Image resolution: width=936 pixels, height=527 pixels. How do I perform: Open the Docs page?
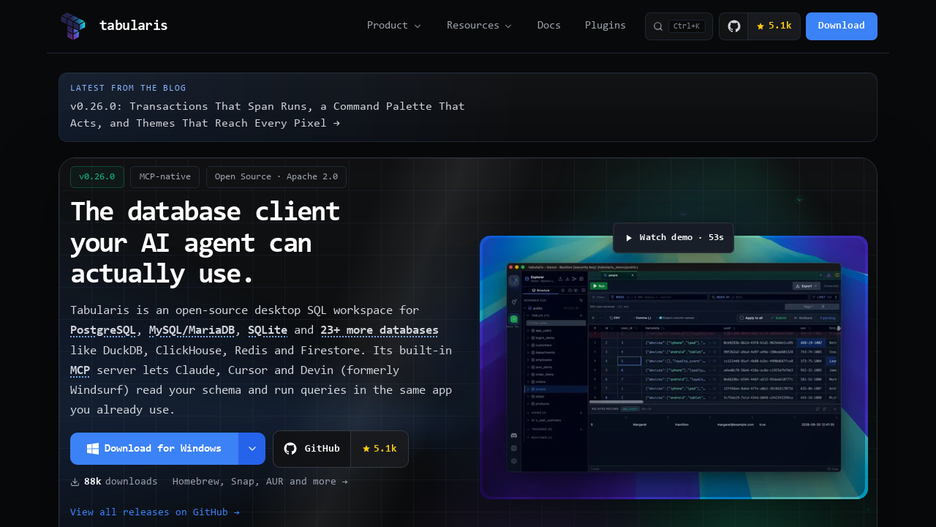click(549, 26)
